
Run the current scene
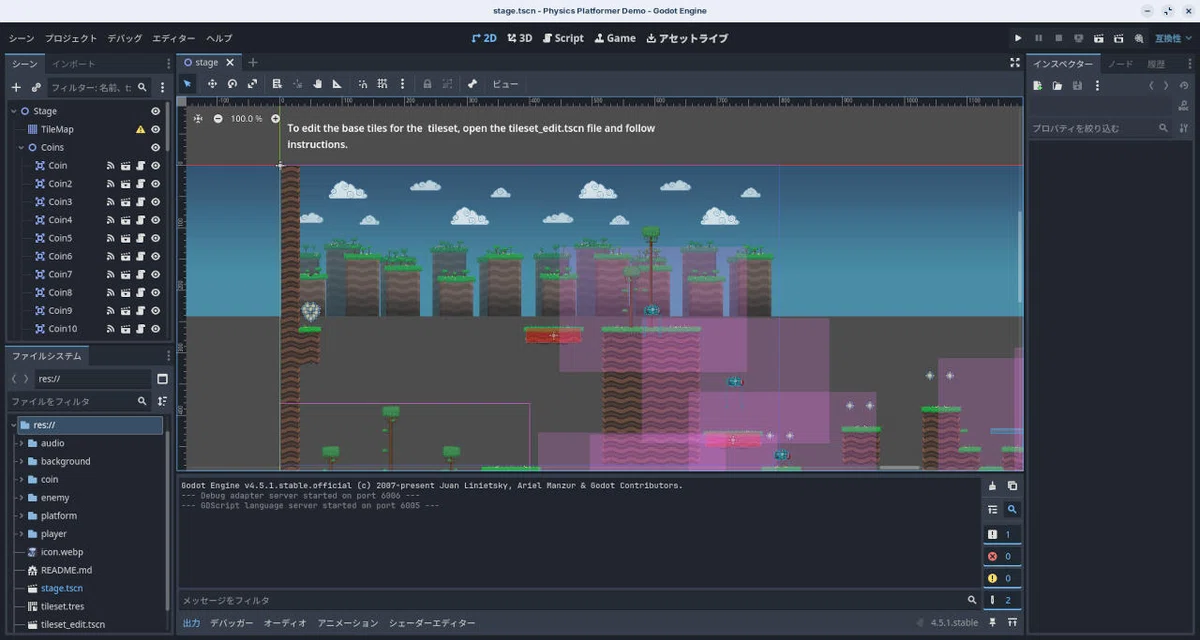(x=1099, y=38)
